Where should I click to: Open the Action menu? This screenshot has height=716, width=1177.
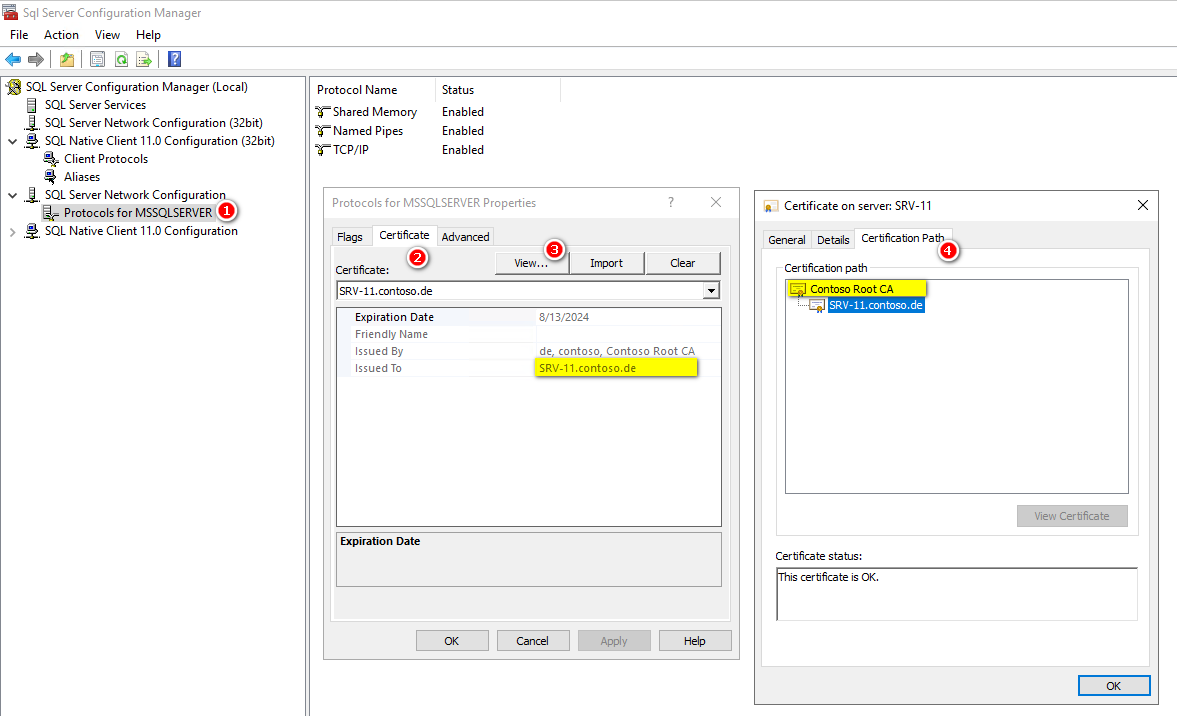[x=61, y=35]
